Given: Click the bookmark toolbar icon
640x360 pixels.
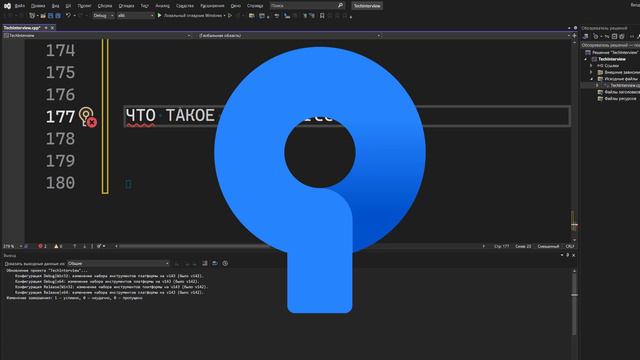Looking at the screenshot, I should click(322, 16).
